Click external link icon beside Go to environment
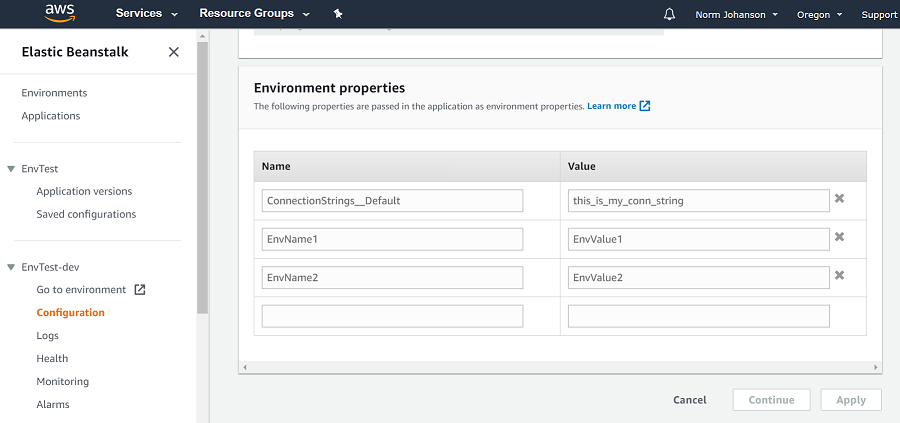This screenshot has height=423, width=900. click(140, 290)
